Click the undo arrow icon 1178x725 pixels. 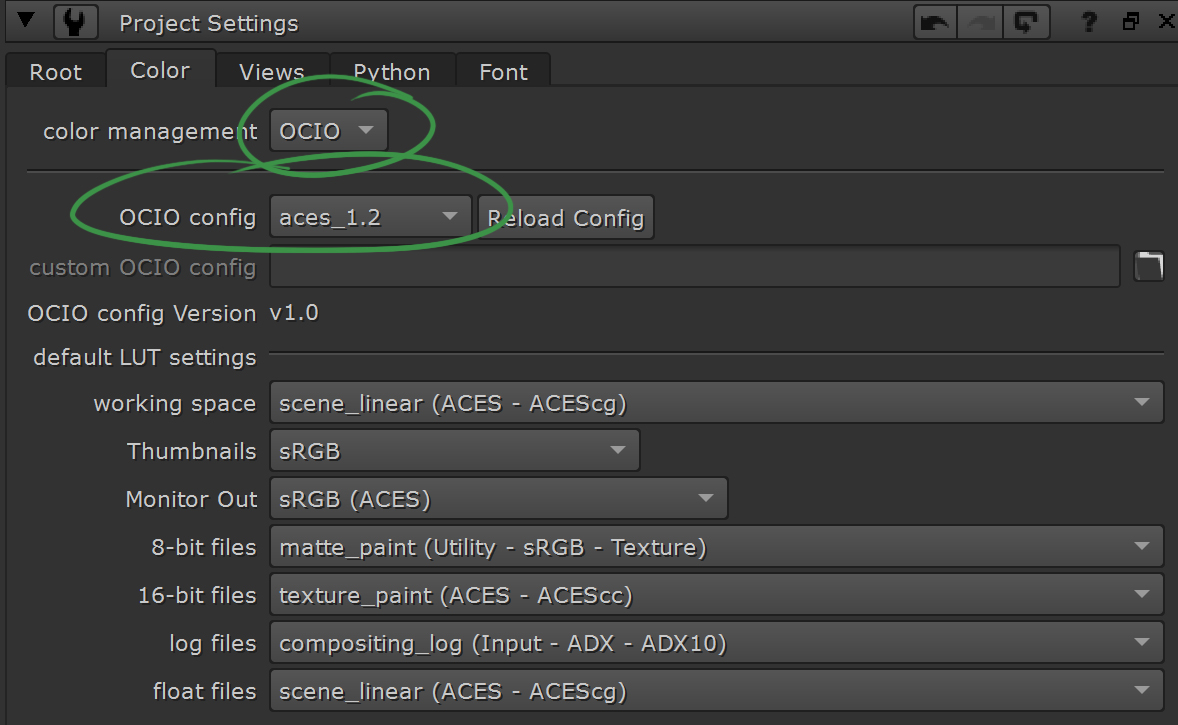pyautogui.click(x=935, y=23)
